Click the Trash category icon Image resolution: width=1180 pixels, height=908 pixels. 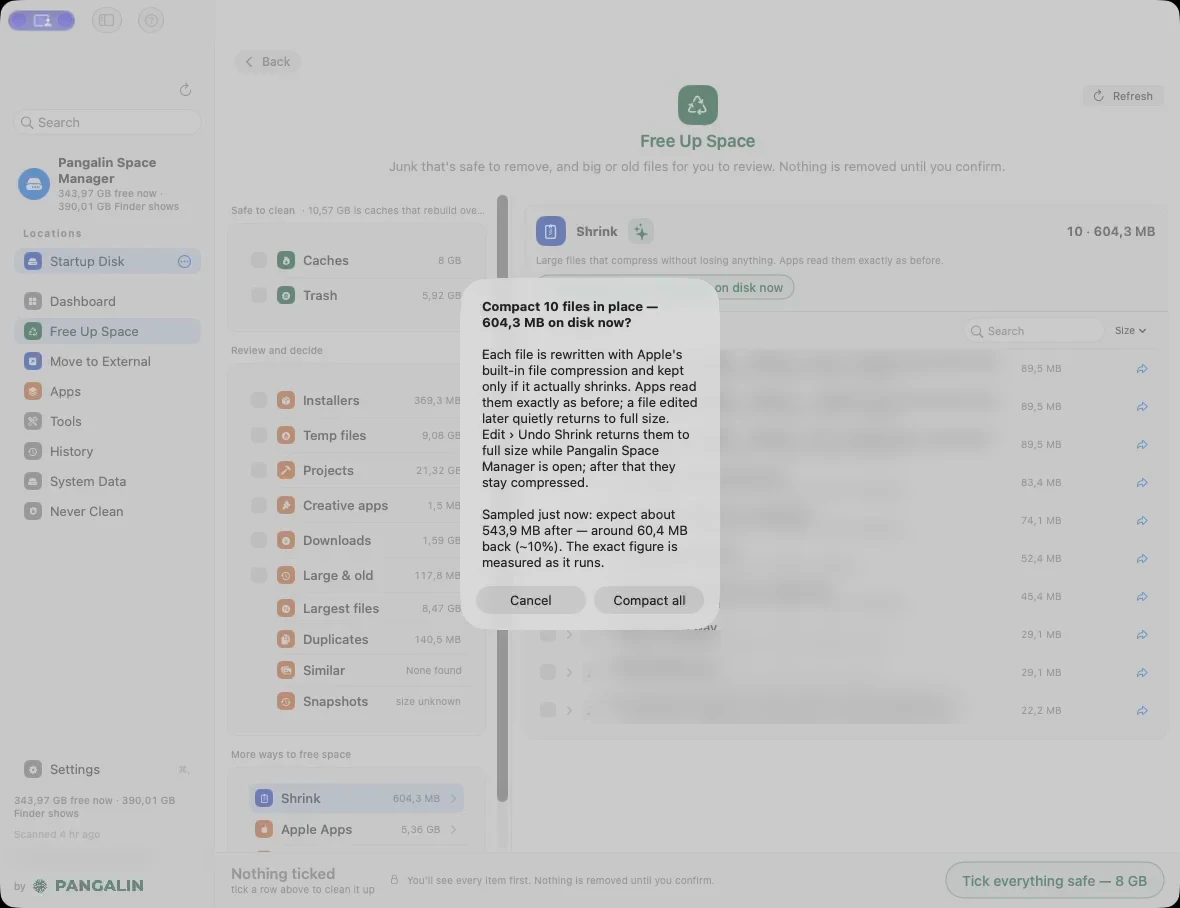coord(286,295)
